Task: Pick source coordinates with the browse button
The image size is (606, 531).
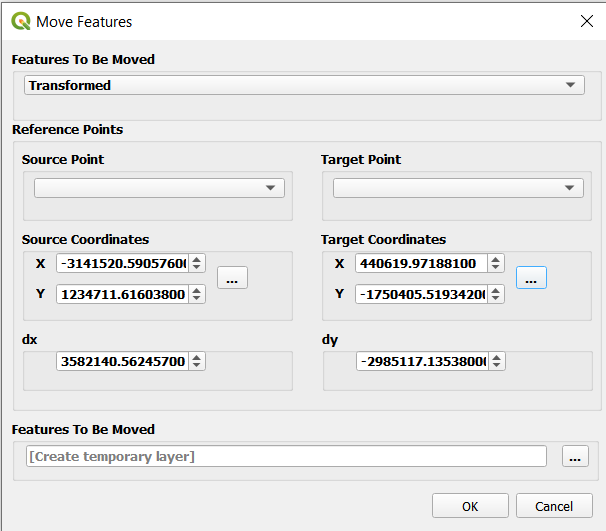Action: (232, 279)
